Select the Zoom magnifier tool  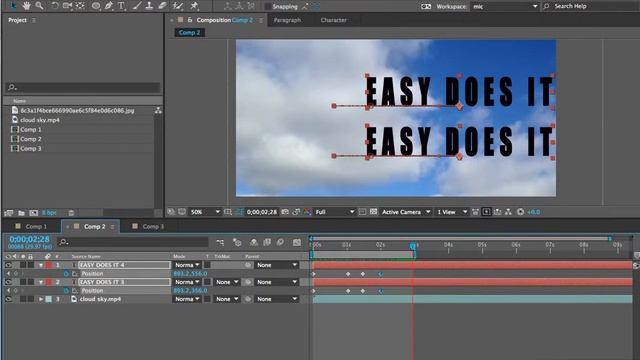click(x=39, y=6)
